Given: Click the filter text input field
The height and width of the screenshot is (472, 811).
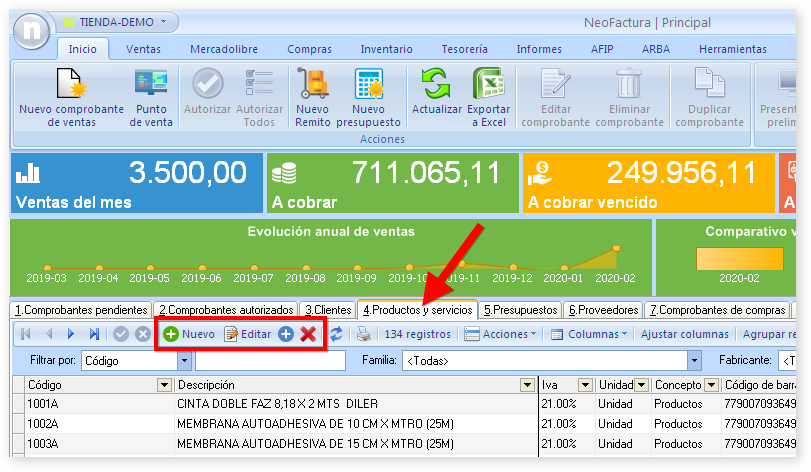Looking at the screenshot, I should pyautogui.click(x=270, y=361).
